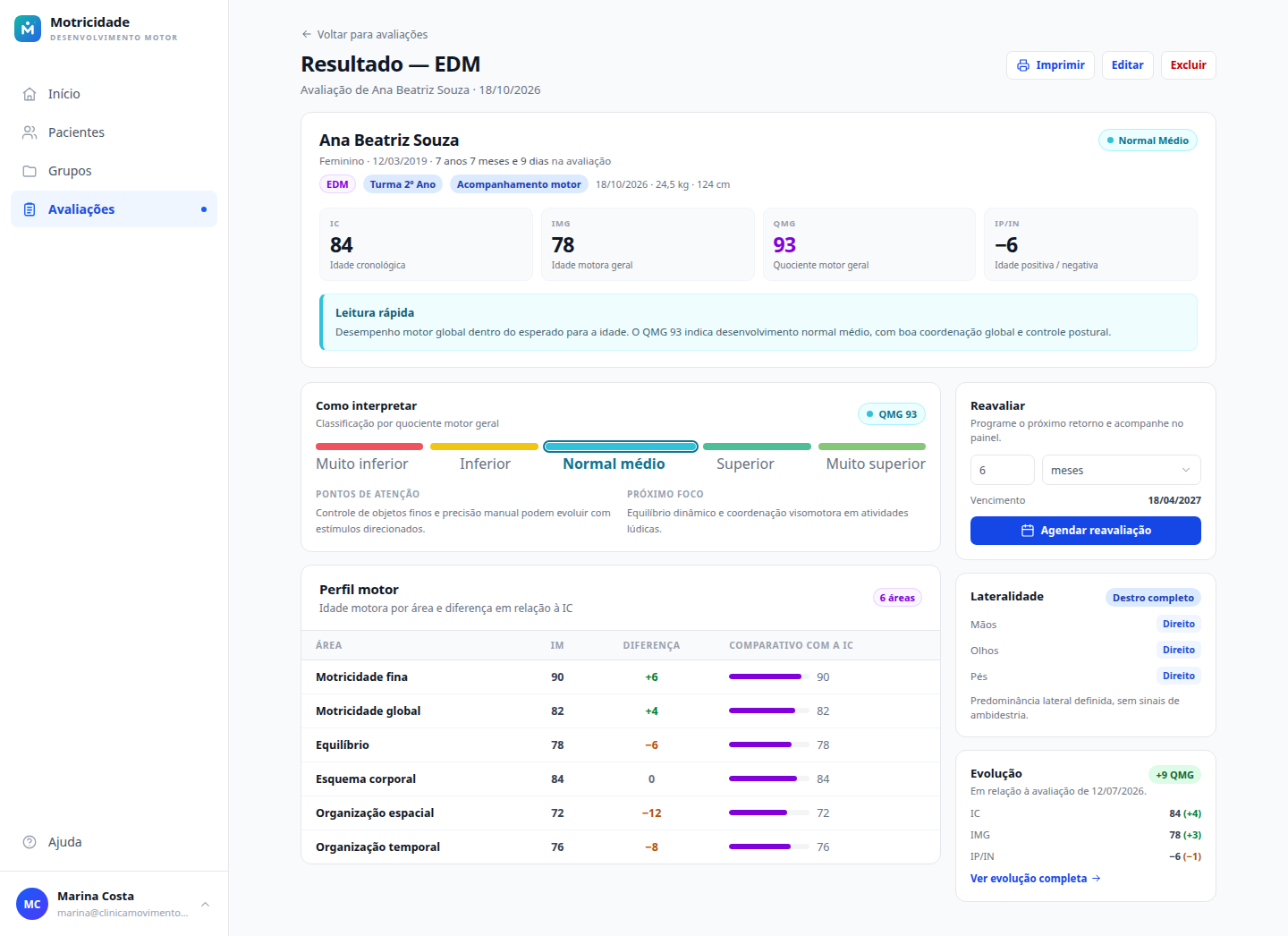The image size is (1288, 936).
Task: Click the Turma 2º Ano tag
Action: coord(402,184)
